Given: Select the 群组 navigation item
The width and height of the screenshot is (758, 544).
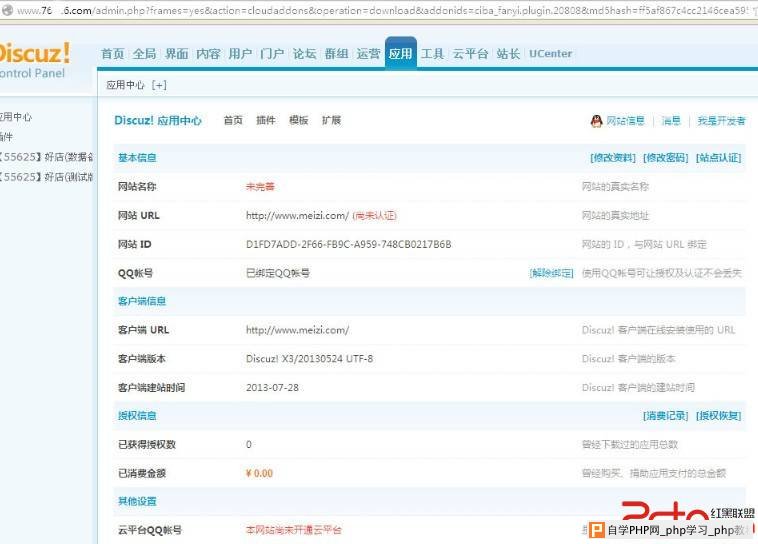Looking at the screenshot, I should pos(336,54).
